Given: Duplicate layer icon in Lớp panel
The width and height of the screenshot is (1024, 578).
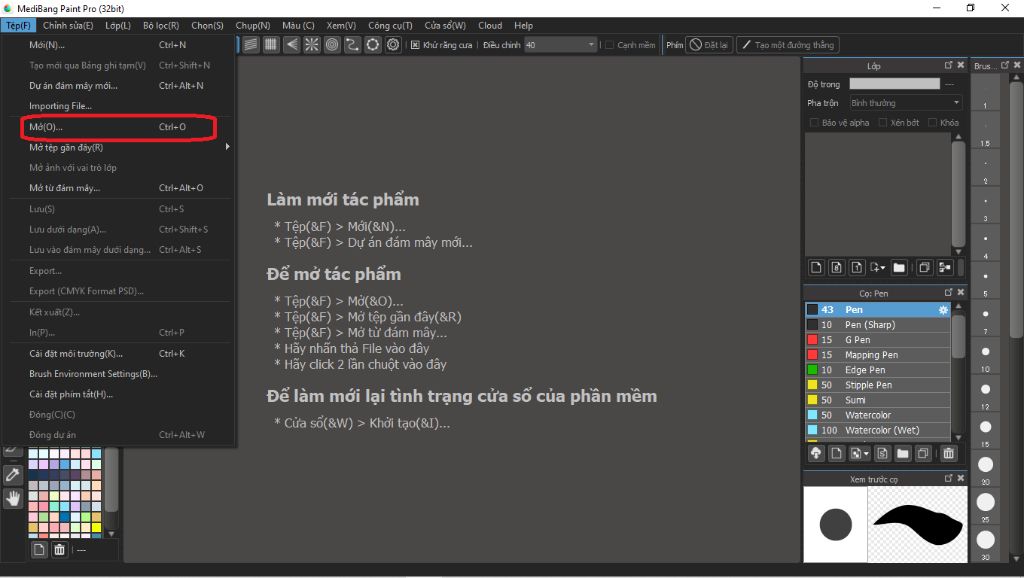Looking at the screenshot, I should [924, 267].
